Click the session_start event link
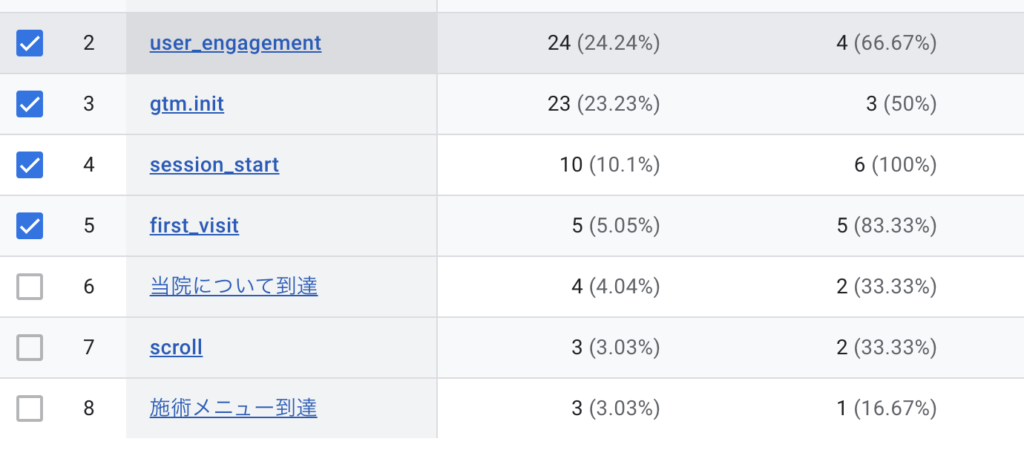Screen dimensions: 1024x459 coord(214,165)
